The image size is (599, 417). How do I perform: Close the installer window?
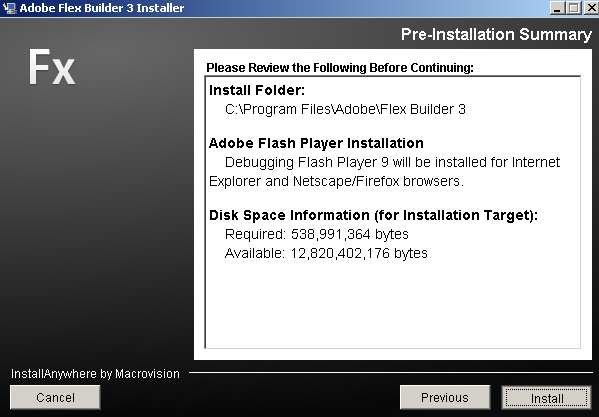click(591, 8)
